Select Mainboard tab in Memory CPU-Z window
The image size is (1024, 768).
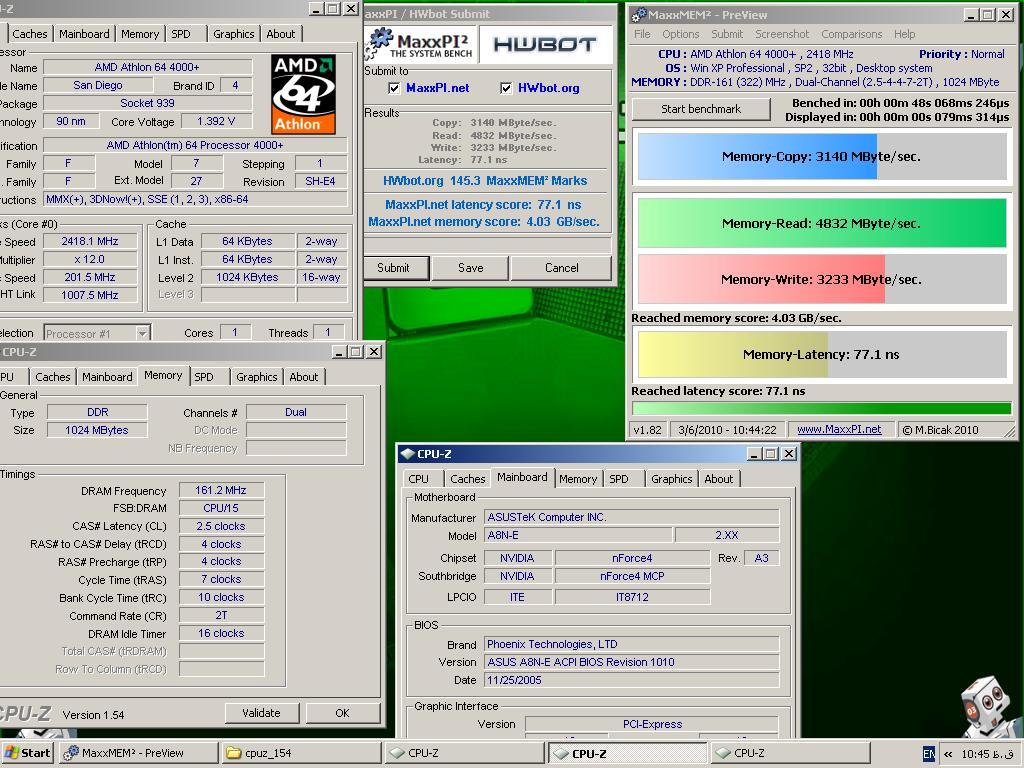click(107, 377)
